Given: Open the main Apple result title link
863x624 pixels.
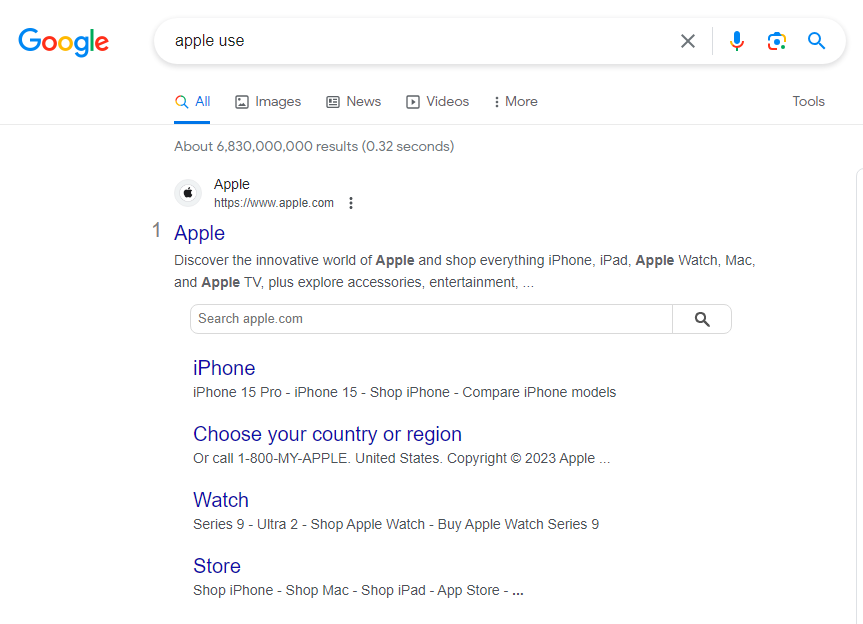Looking at the screenshot, I should click(x=199, y=233).
